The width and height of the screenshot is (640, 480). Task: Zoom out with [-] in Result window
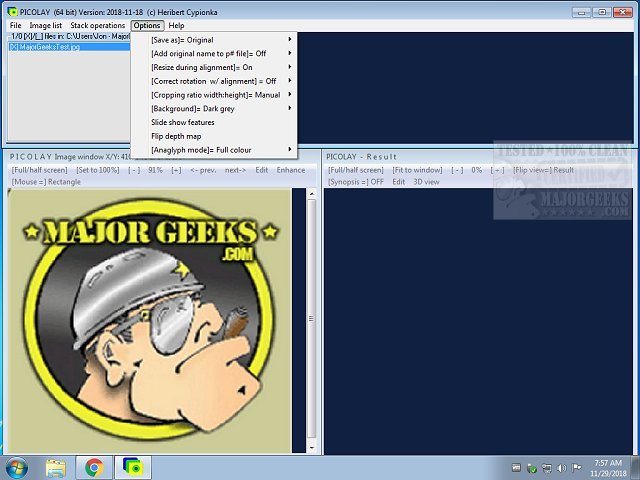[x=457, y=170]
